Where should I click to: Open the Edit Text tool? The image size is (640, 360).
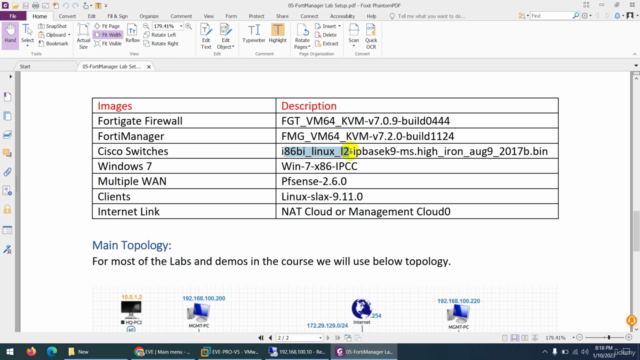pos(206,36)
